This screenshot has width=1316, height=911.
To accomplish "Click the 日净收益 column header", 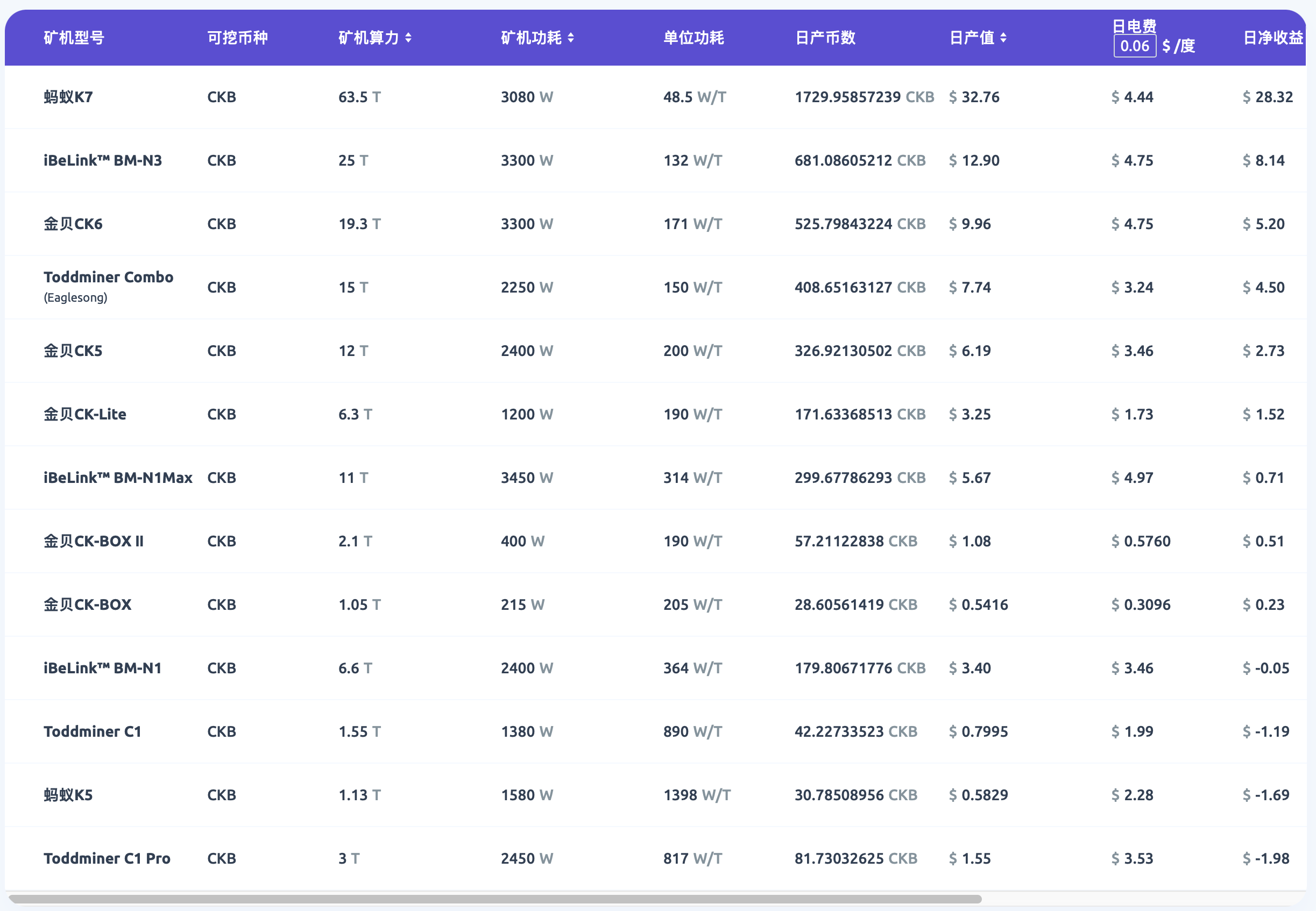I will pyautogui.click(x=1272, y=38).
